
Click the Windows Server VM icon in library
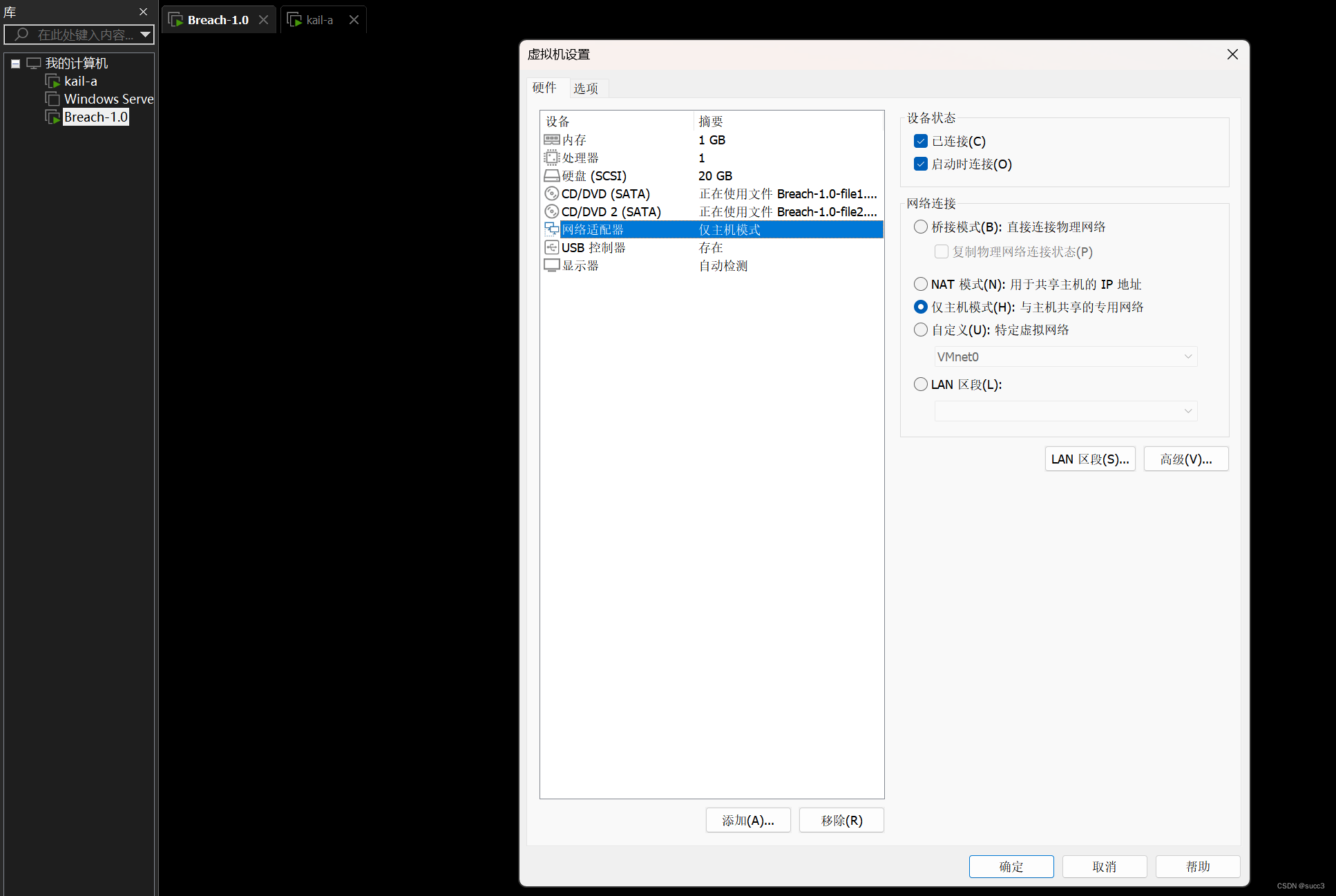(53, 99)
